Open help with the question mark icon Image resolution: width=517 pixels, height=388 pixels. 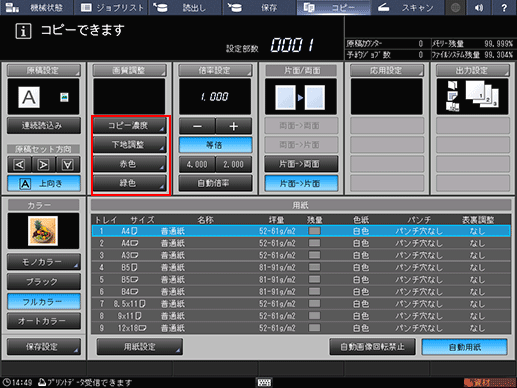pos(504,7)
